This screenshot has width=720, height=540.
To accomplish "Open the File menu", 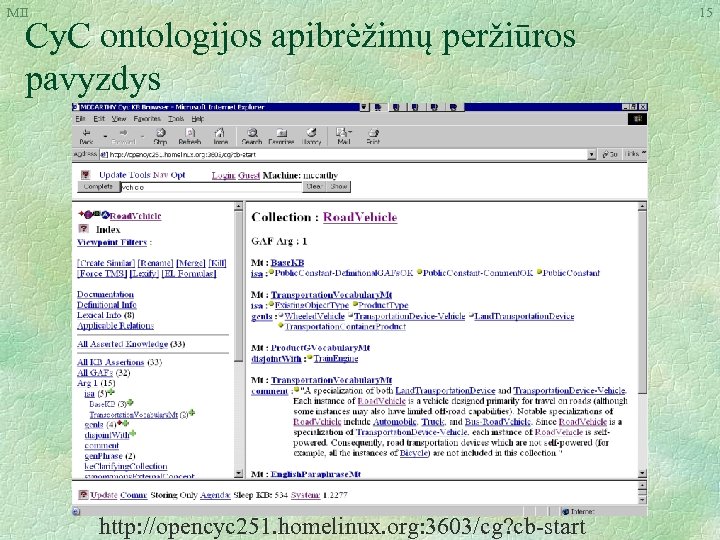I will [80, 119].
